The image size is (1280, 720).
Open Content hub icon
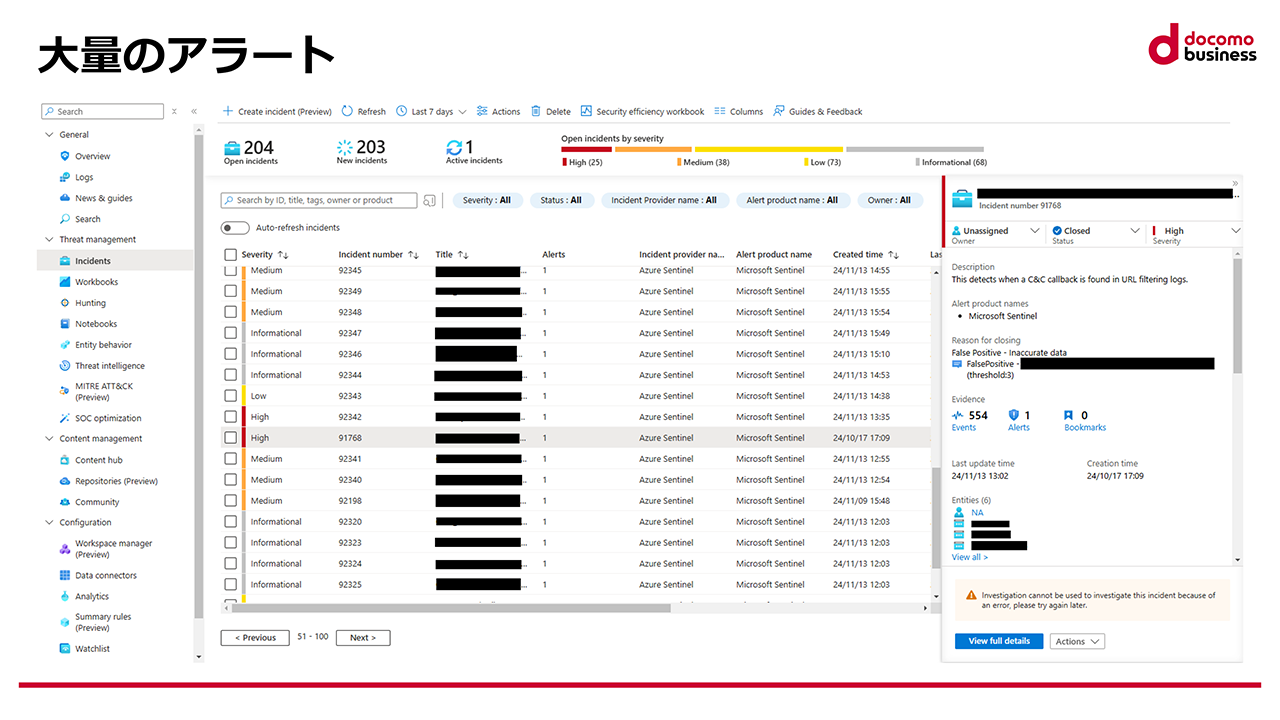pyautogui.click(x=65, y=460)
